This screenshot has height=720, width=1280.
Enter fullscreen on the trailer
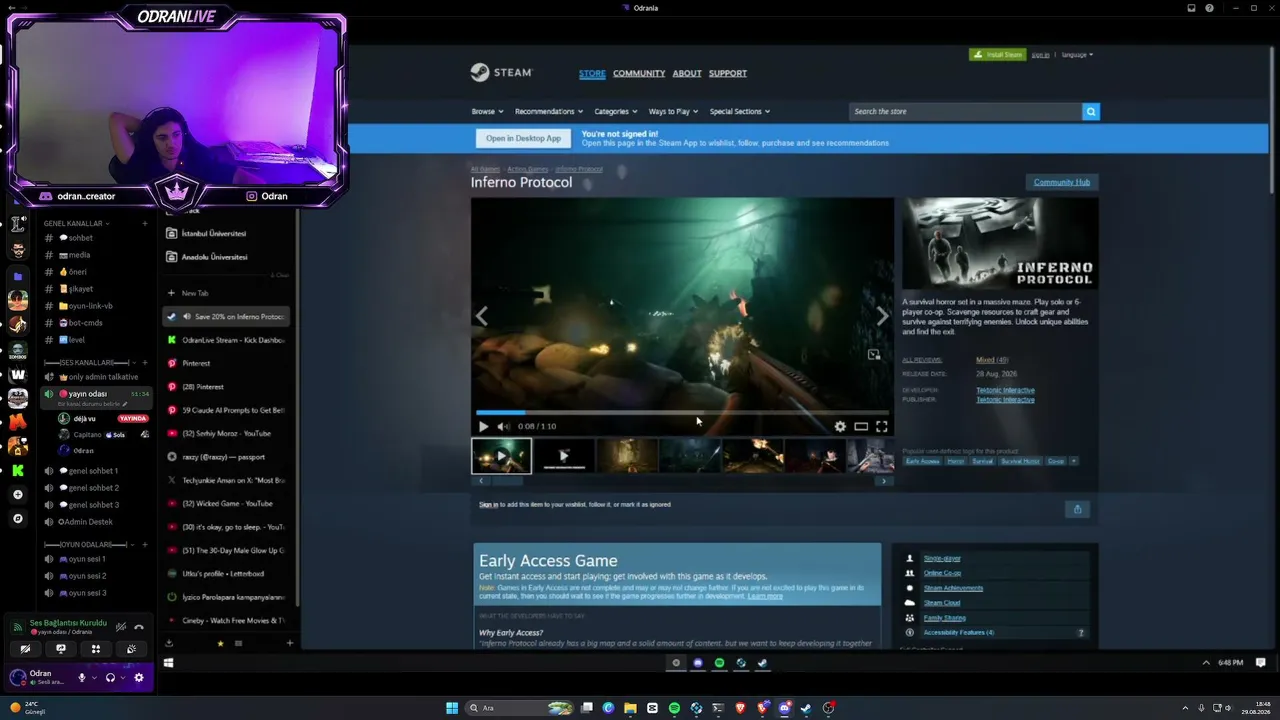[x=882, y=426]
